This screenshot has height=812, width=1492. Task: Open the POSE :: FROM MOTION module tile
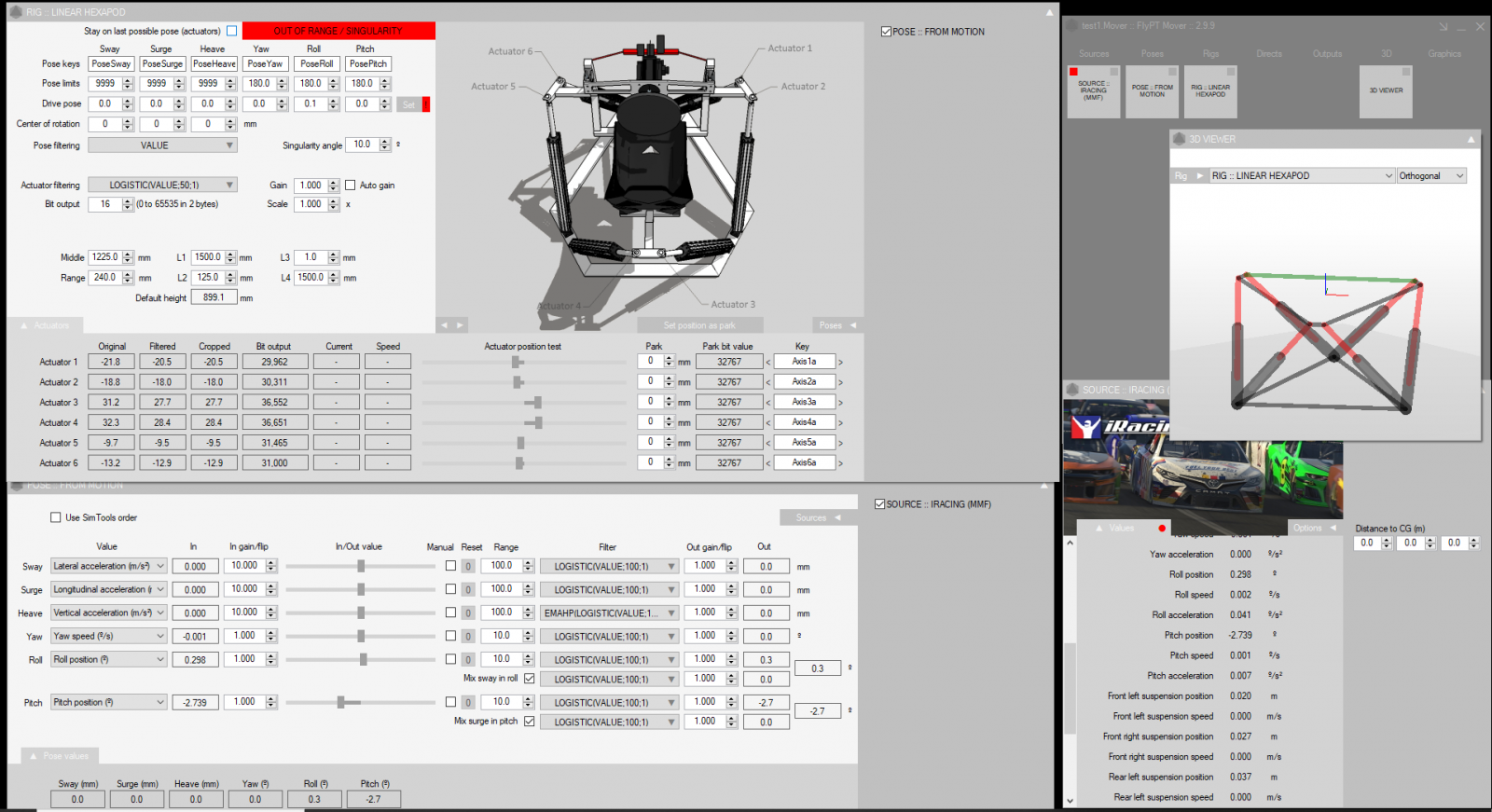point(1152,91)
